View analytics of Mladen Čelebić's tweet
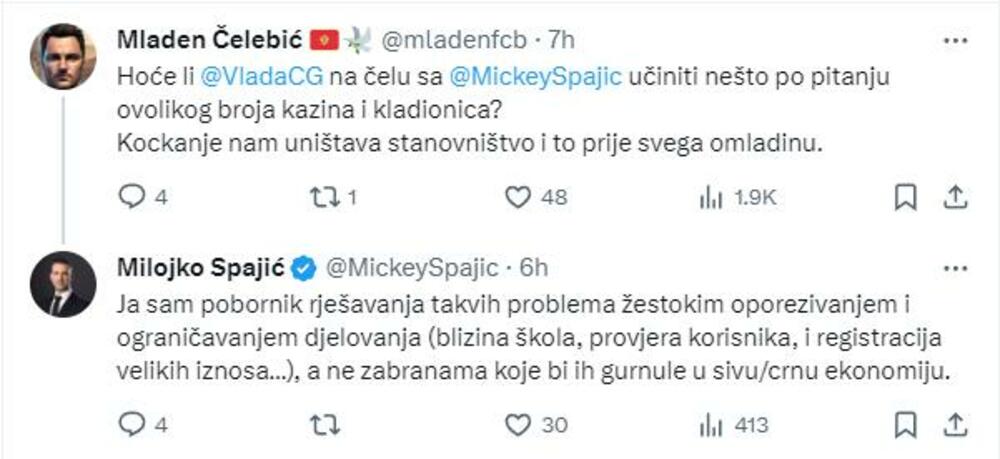This screenshot has width=1000, height=459. click(711, 198)
